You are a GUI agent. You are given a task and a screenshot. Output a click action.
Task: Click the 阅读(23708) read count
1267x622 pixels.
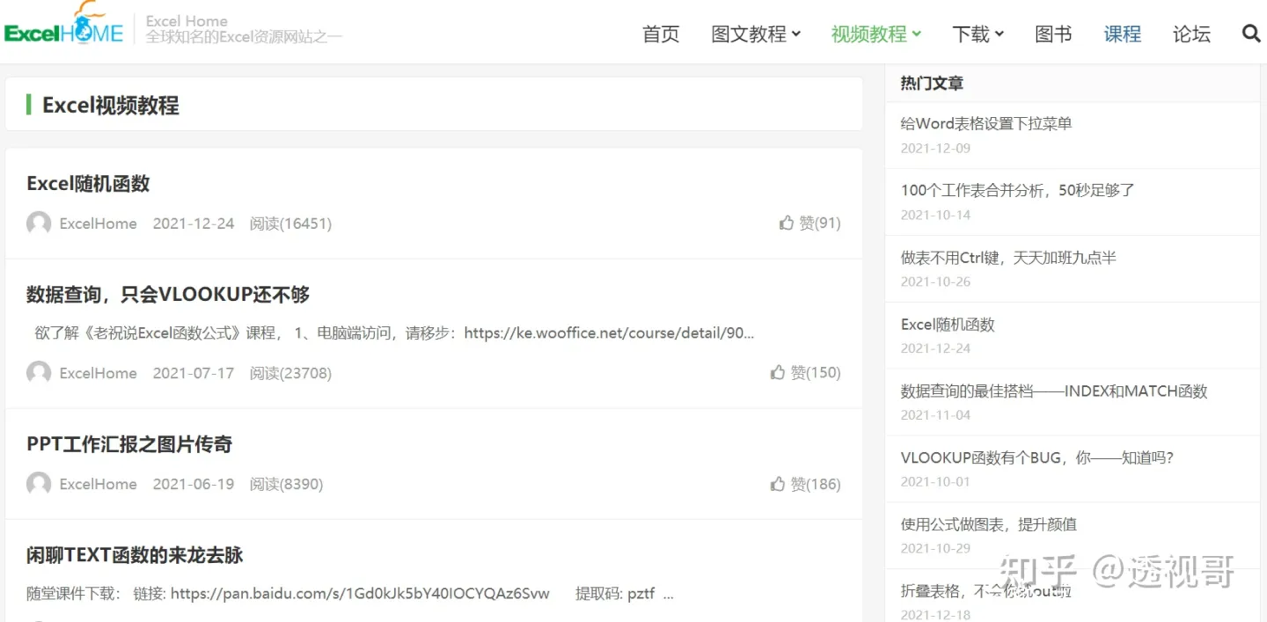(291, 373)
